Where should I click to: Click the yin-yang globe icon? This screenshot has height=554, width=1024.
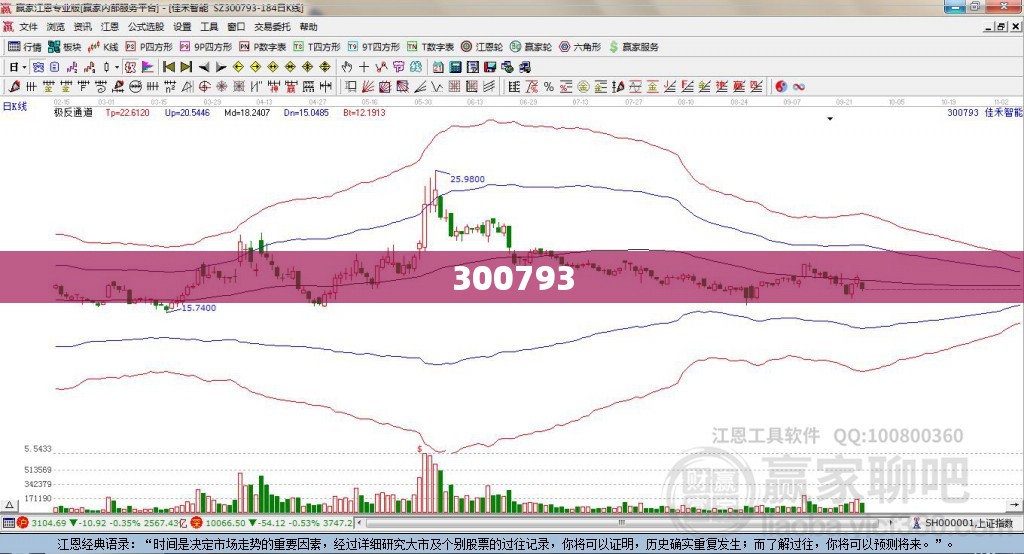point(781,86)
